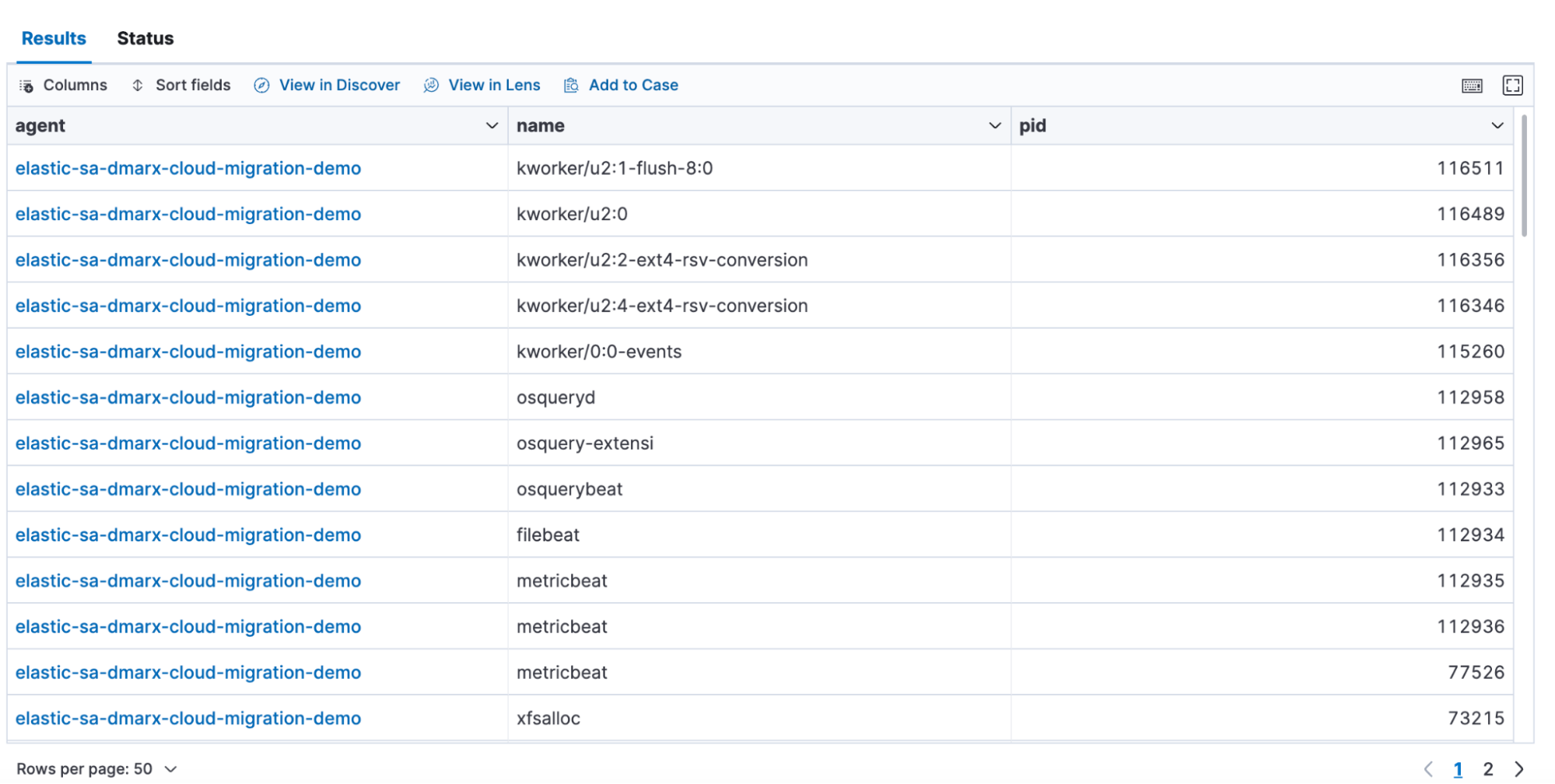The width and height of the screenshot is (1555, 784).
Task: Open the Columns selector
Action: 63,85
